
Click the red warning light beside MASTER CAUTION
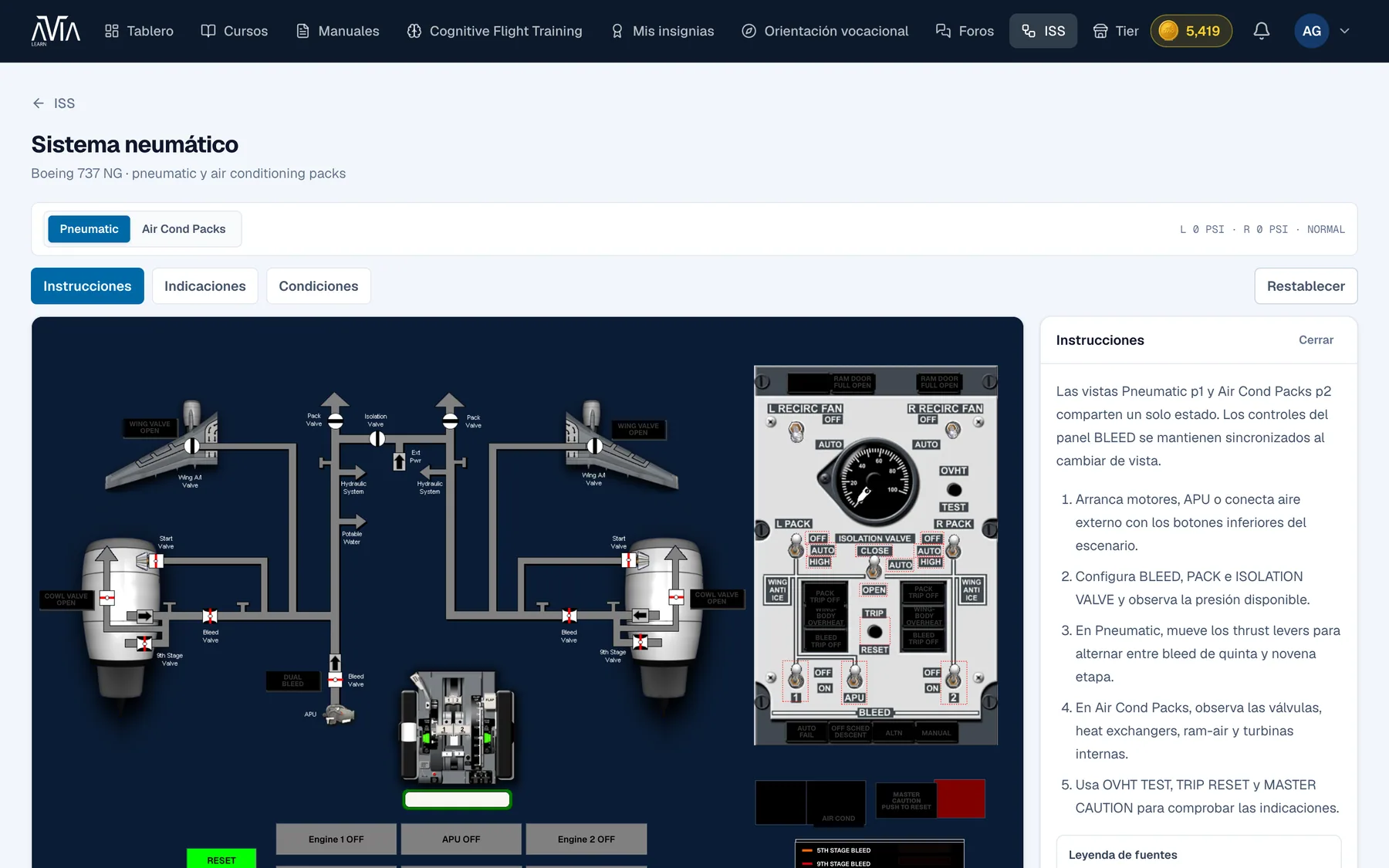click(x=960, y=799)
